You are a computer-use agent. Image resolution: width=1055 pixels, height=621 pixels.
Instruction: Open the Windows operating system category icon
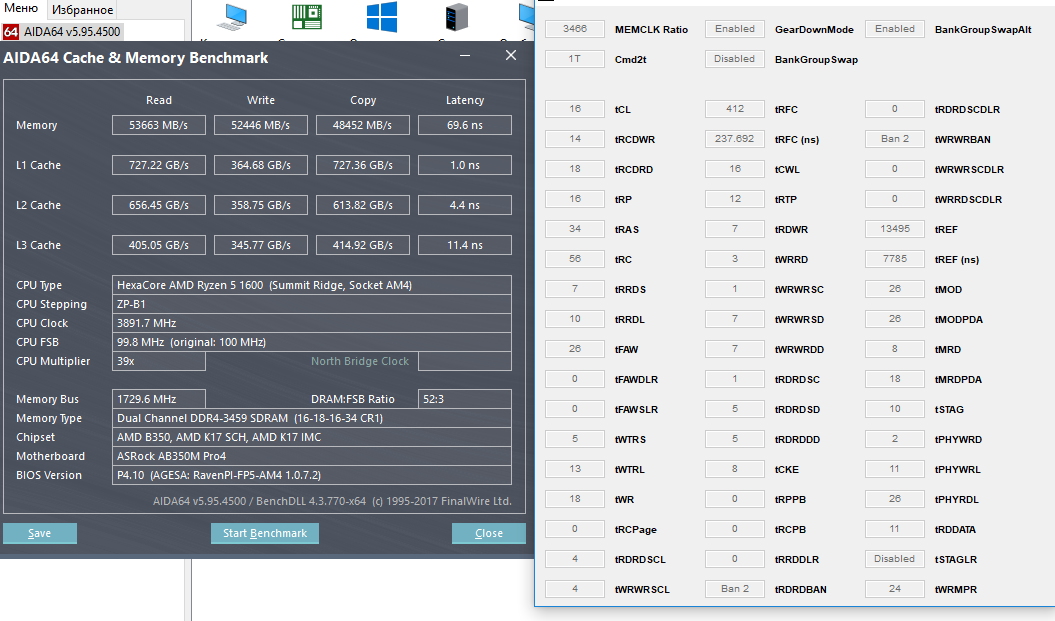pos(381,17)
